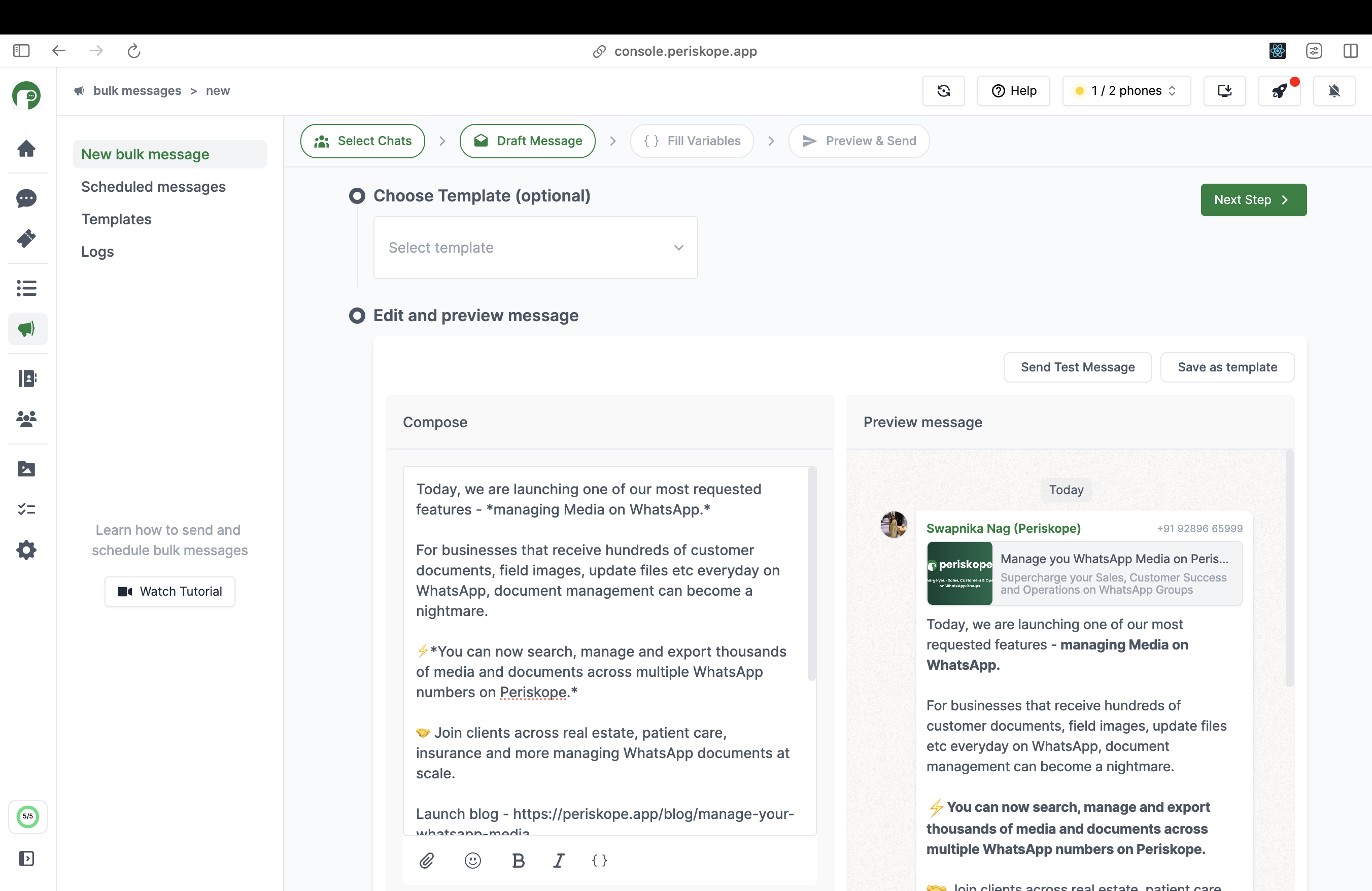Open the contacts book icon in sidebar
The width and height of the screenshot is (1372, 891).
tap(26, 378)
